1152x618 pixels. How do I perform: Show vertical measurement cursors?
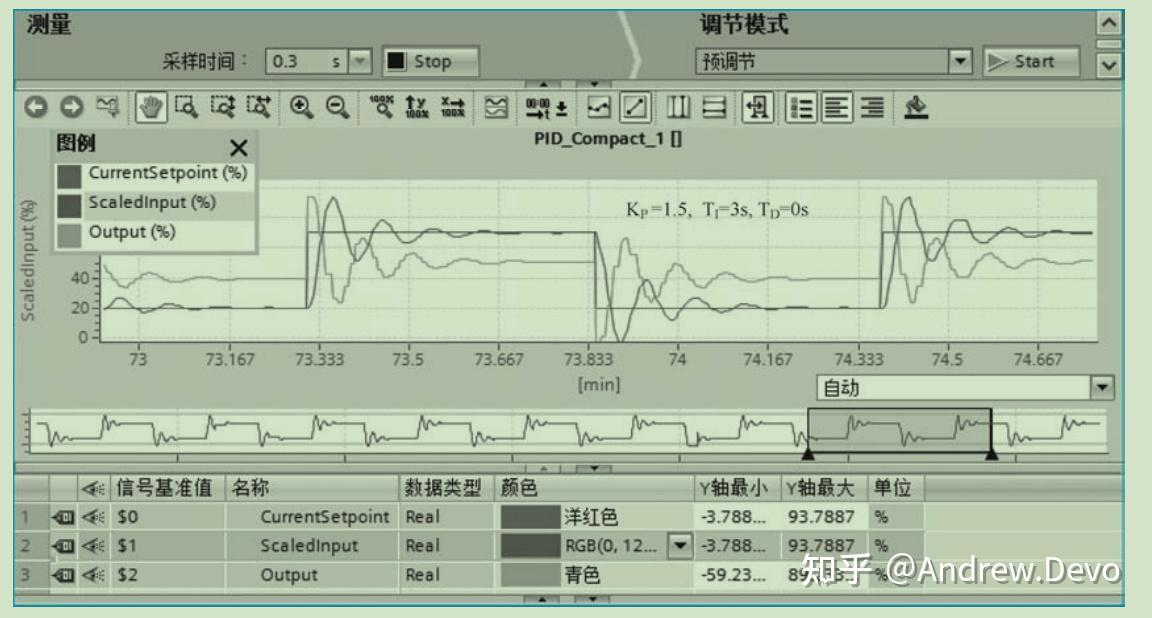point(678,107)
